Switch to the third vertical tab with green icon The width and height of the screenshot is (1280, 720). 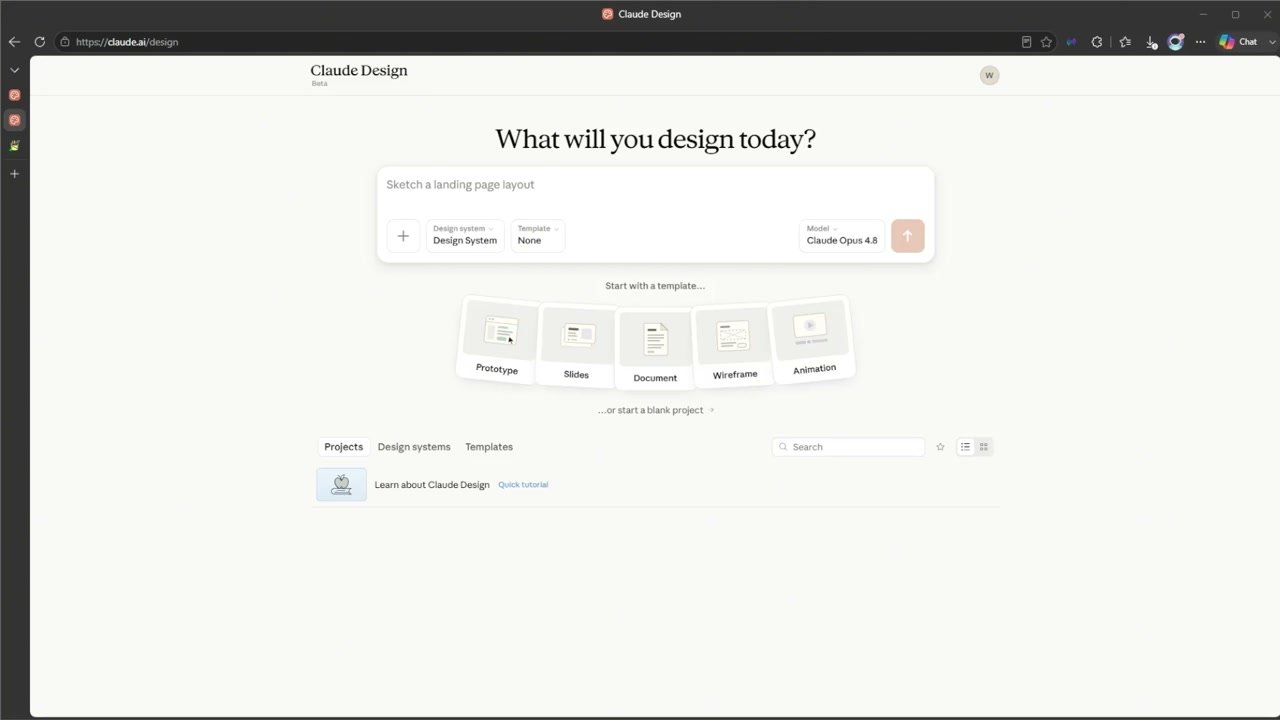[x=14, y=146]
